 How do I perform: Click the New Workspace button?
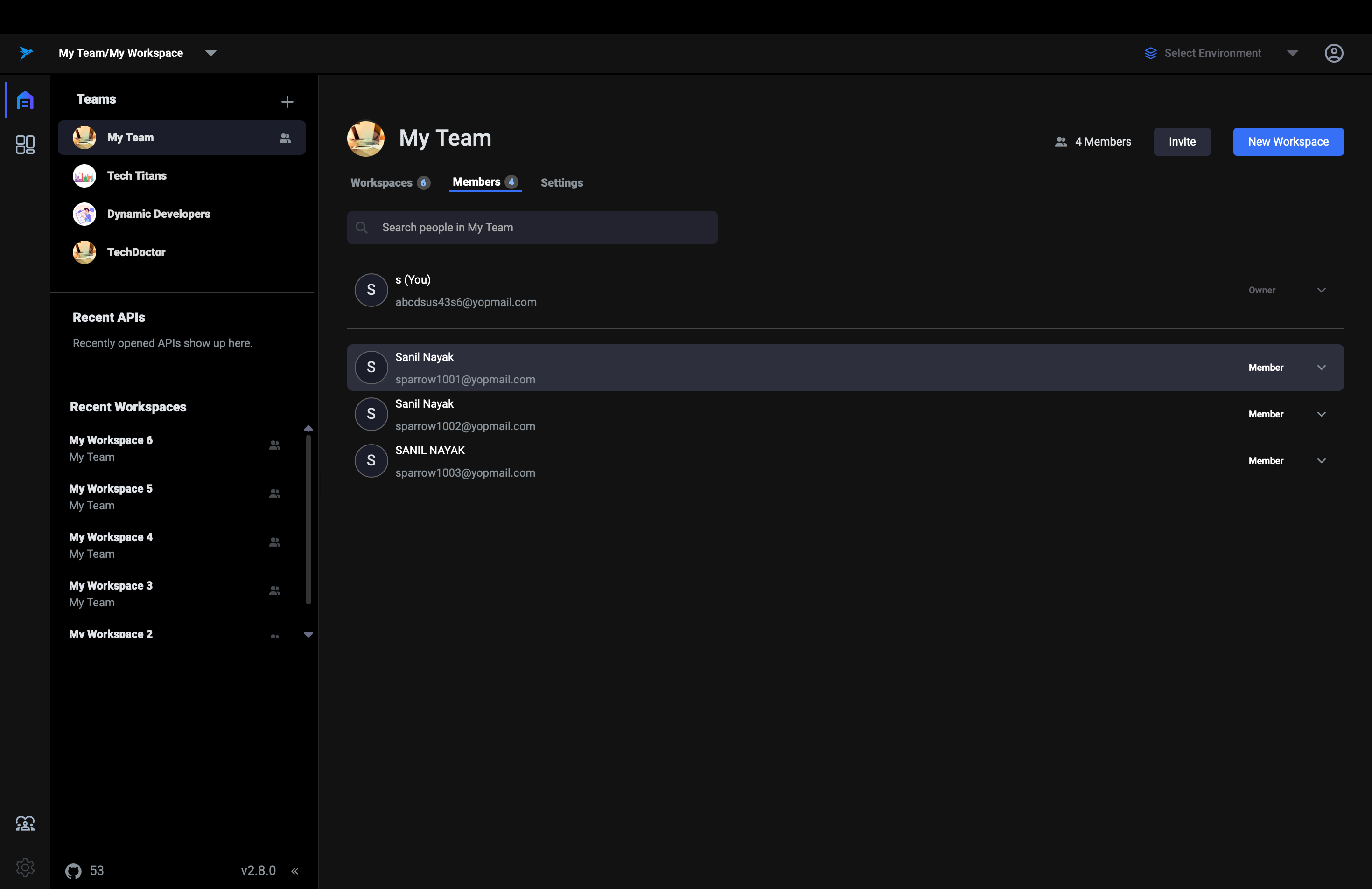(x=1288, y=141)
